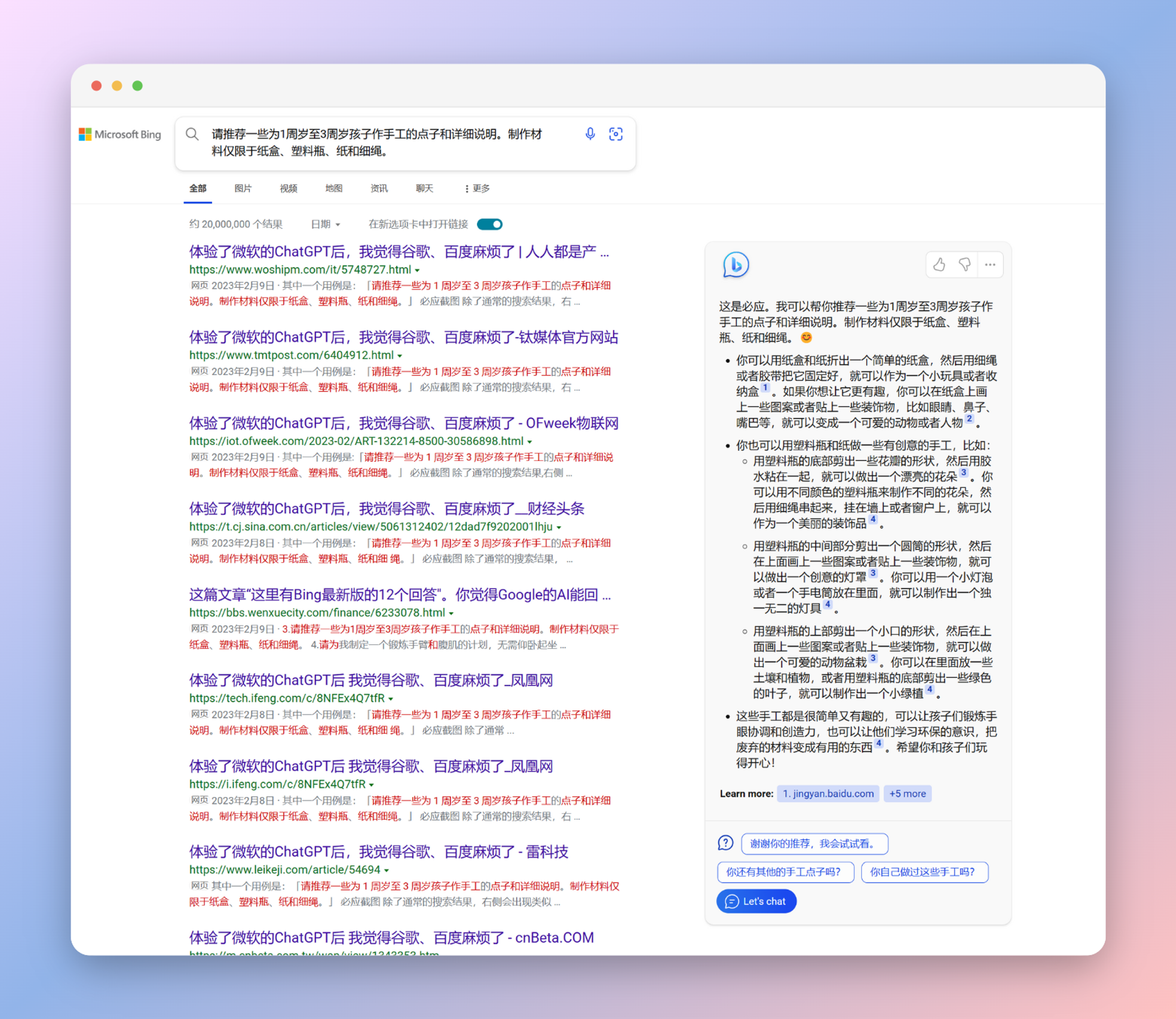The image size is (1176, 1019).
Task: Start voice search with the microphone icon
Action: [590, 134]
